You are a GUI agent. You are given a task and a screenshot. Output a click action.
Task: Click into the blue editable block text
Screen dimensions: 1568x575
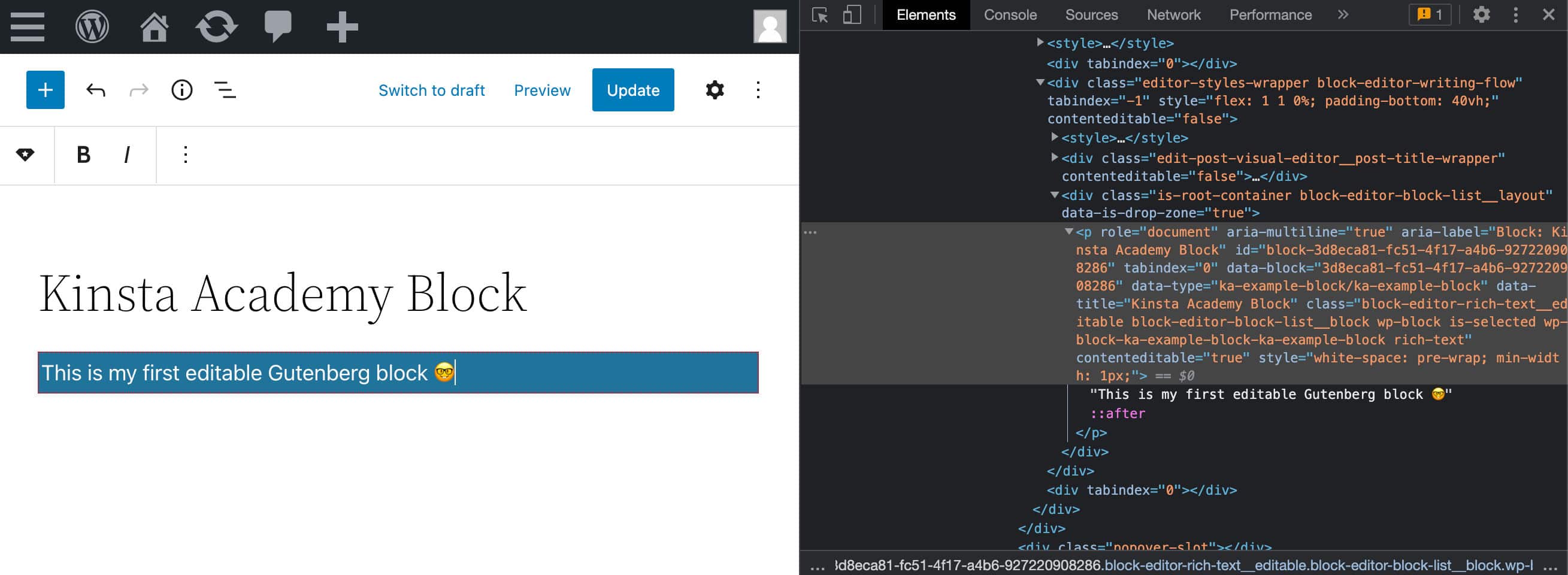coord(244,373)
